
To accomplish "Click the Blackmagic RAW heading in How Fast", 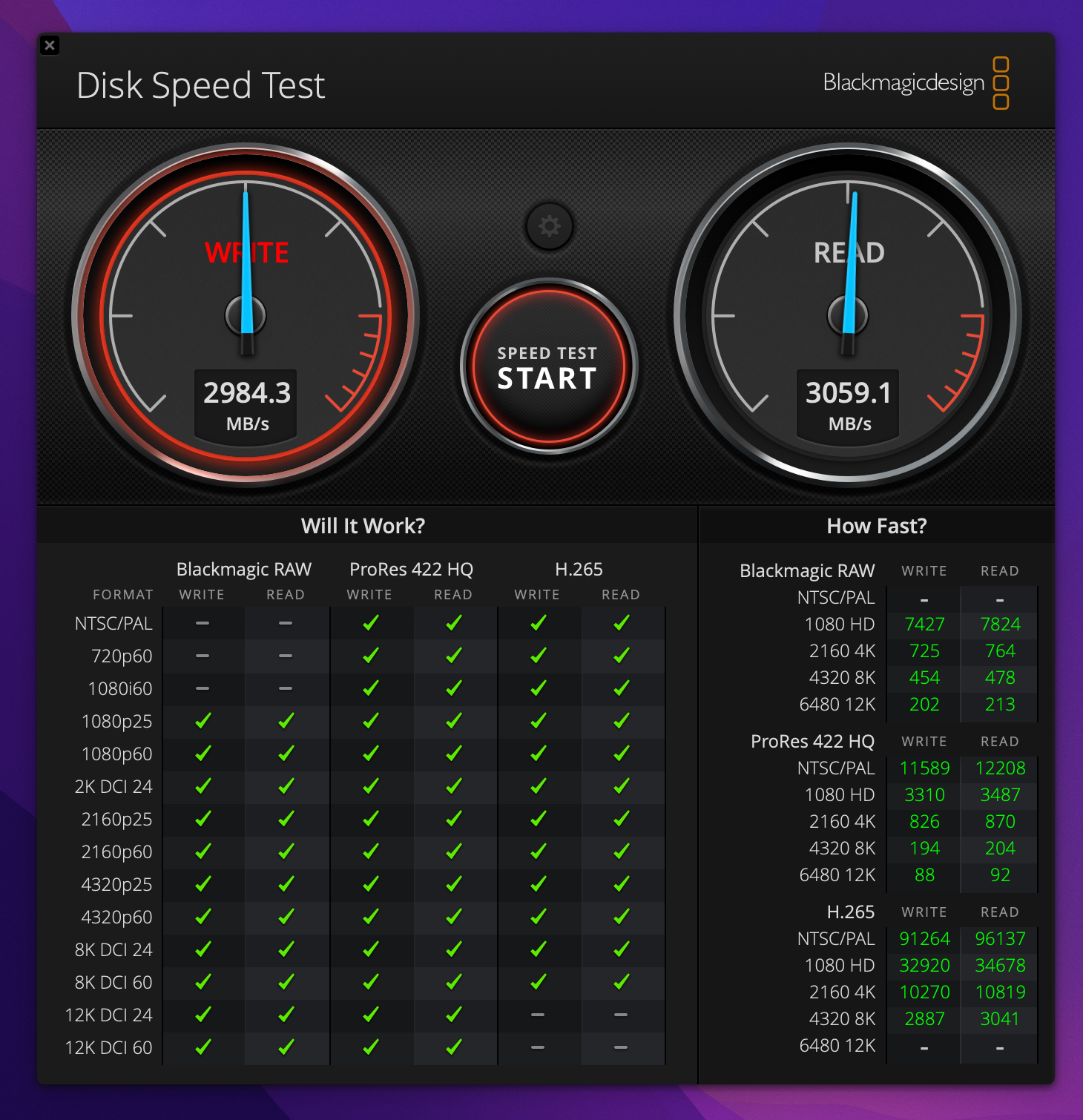I will [x=807, y=571].
